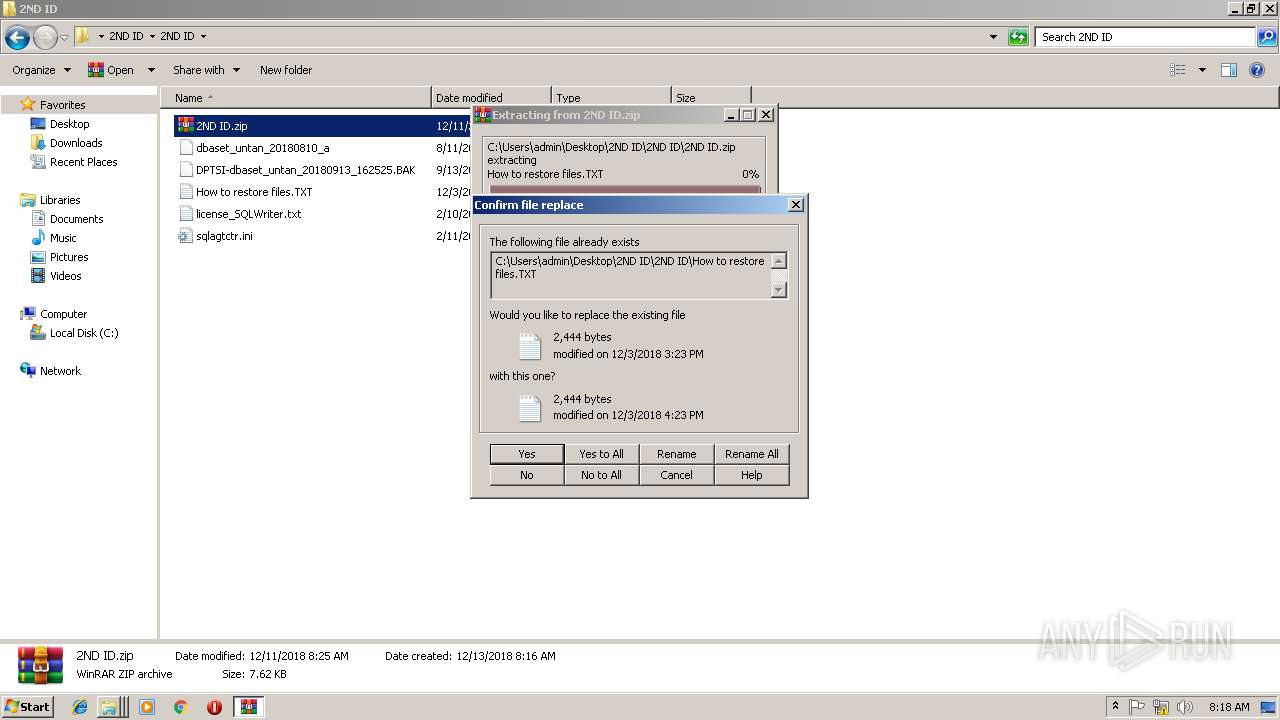Select the 2ND ID.zip file

tap(222, 126)
